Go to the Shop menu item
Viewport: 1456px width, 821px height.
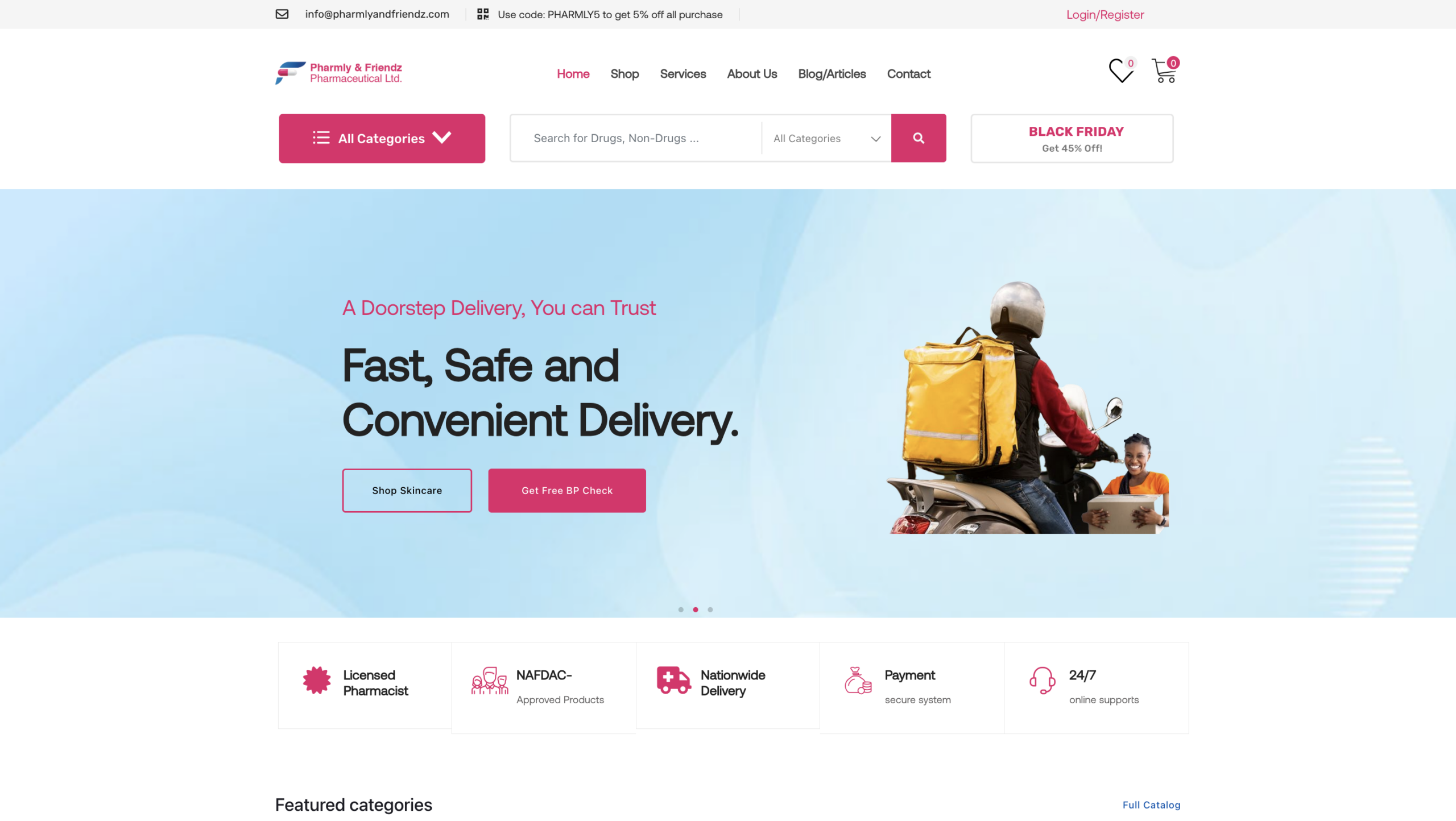624,74
